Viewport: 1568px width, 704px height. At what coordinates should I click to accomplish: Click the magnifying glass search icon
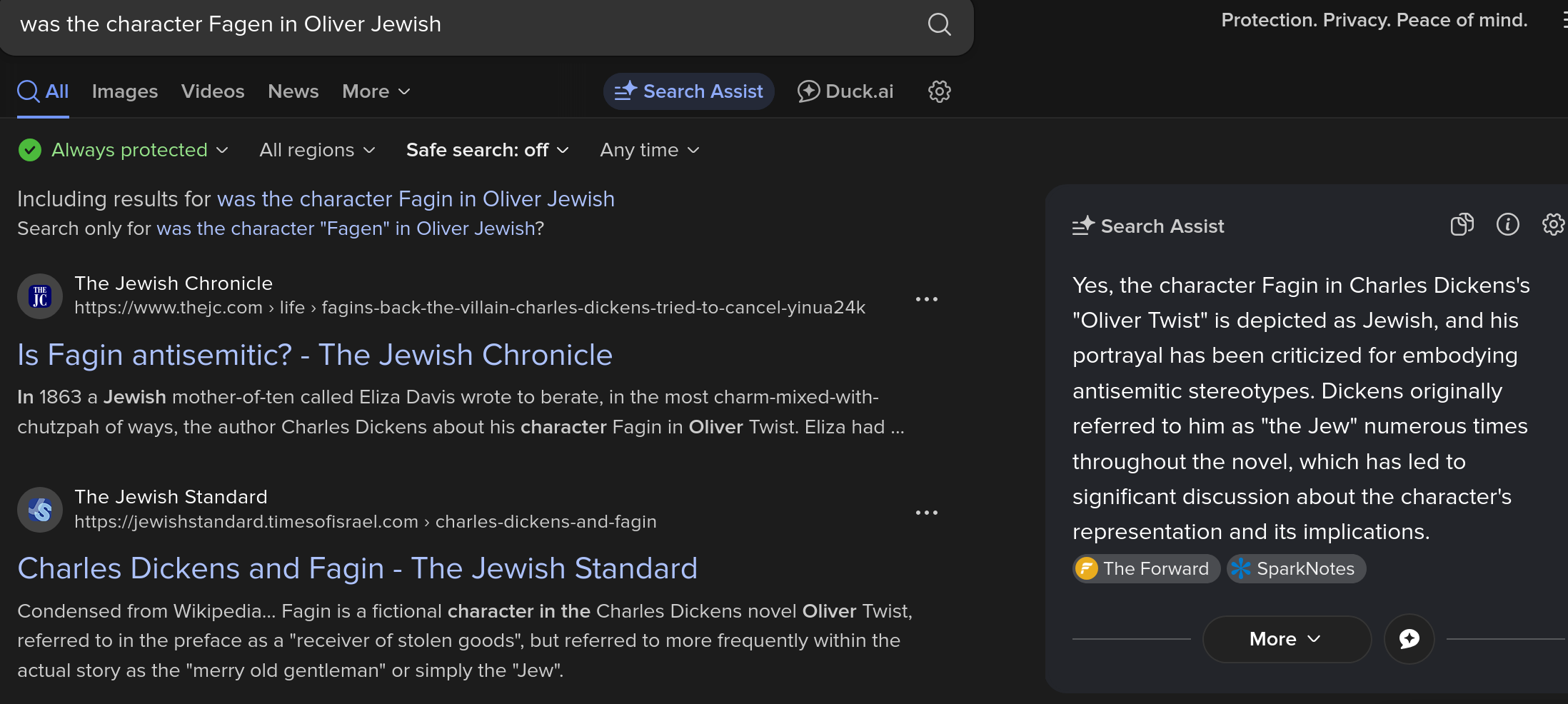point(939,24)
